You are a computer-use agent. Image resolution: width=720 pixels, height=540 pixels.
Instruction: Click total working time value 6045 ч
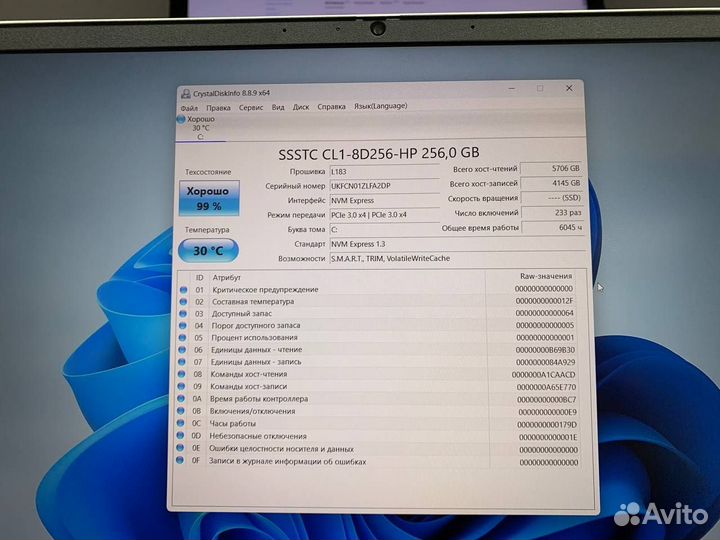click(553, 227)
